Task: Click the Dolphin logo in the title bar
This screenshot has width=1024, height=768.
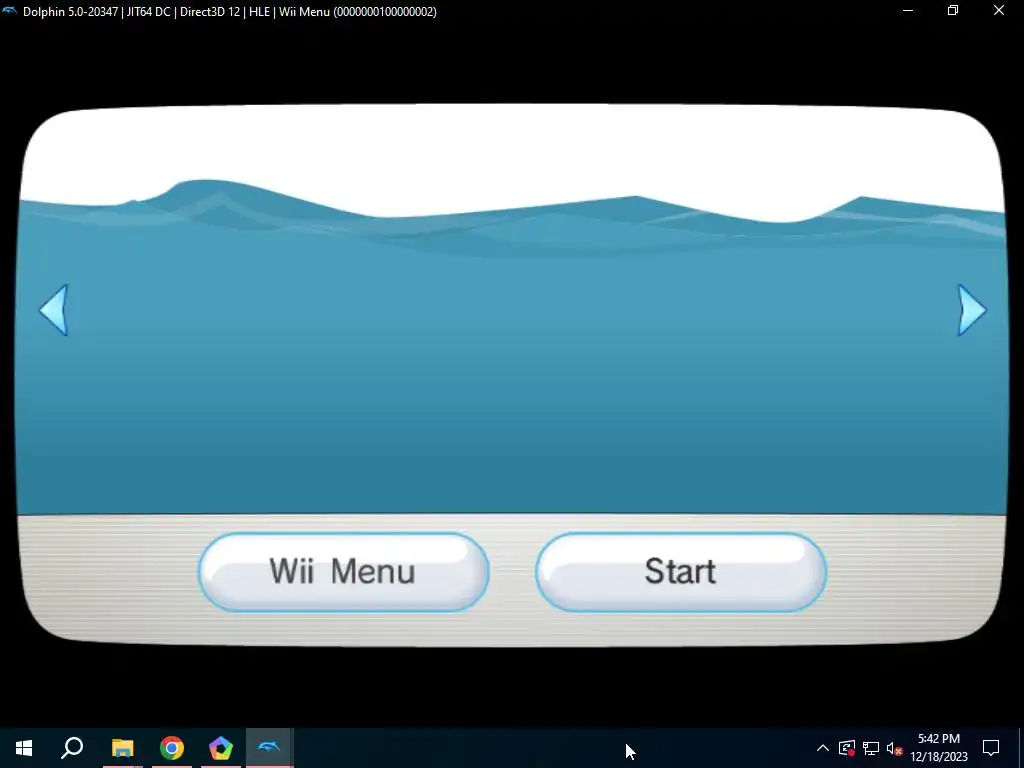Action: [10, 11]
